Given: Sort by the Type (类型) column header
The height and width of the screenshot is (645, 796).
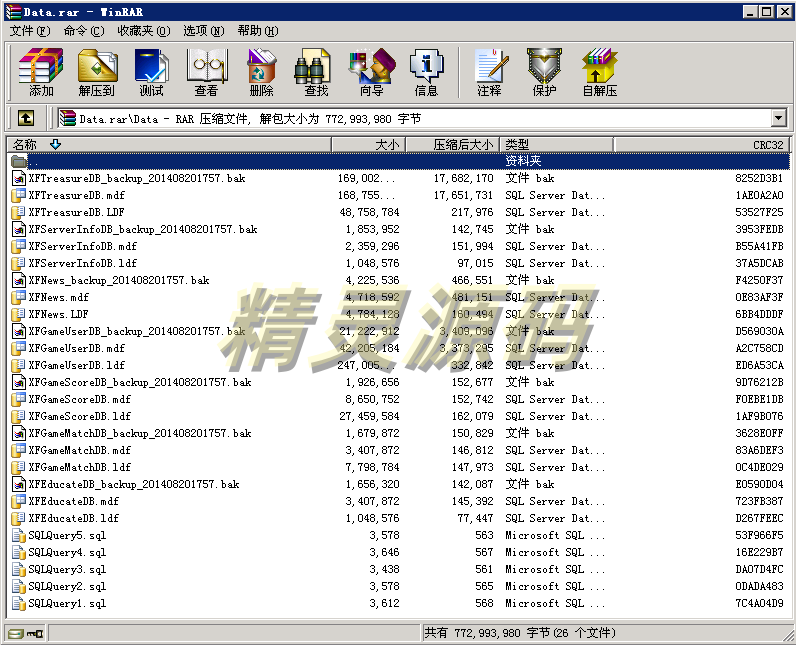Looking at the screenshot, I should [x=556, y=145].
